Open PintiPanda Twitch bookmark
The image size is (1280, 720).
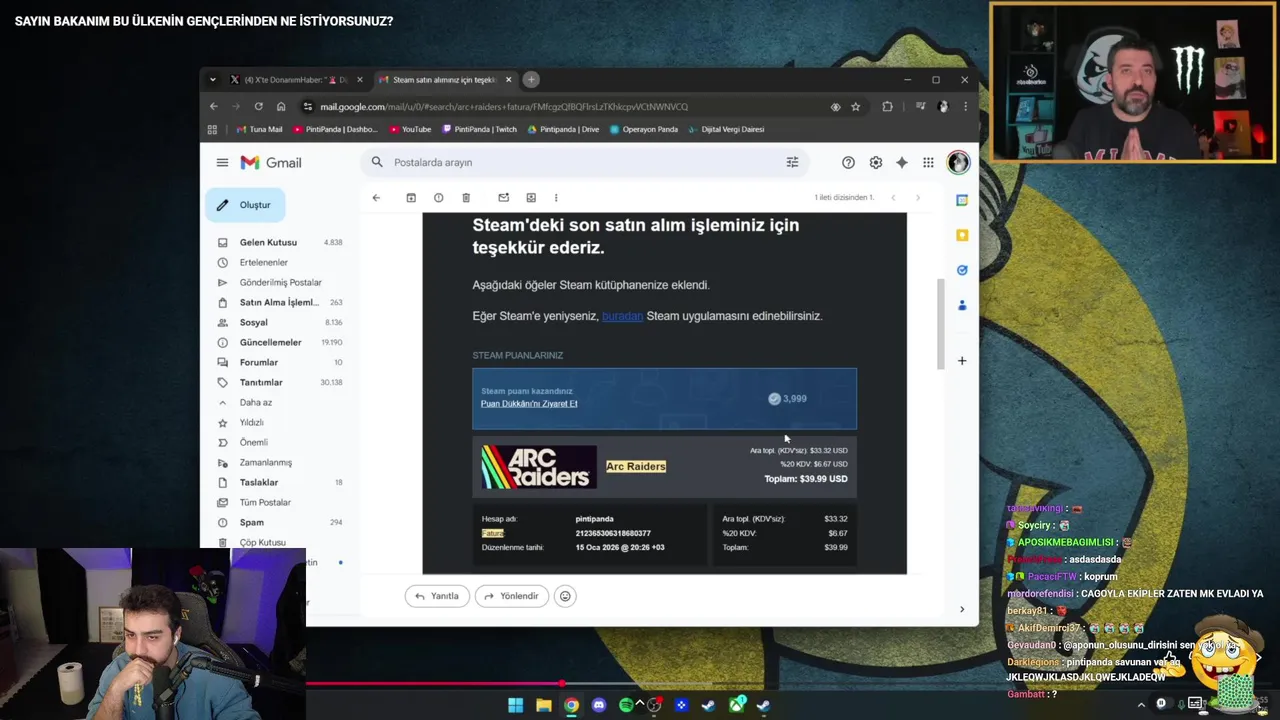[479, 129]
